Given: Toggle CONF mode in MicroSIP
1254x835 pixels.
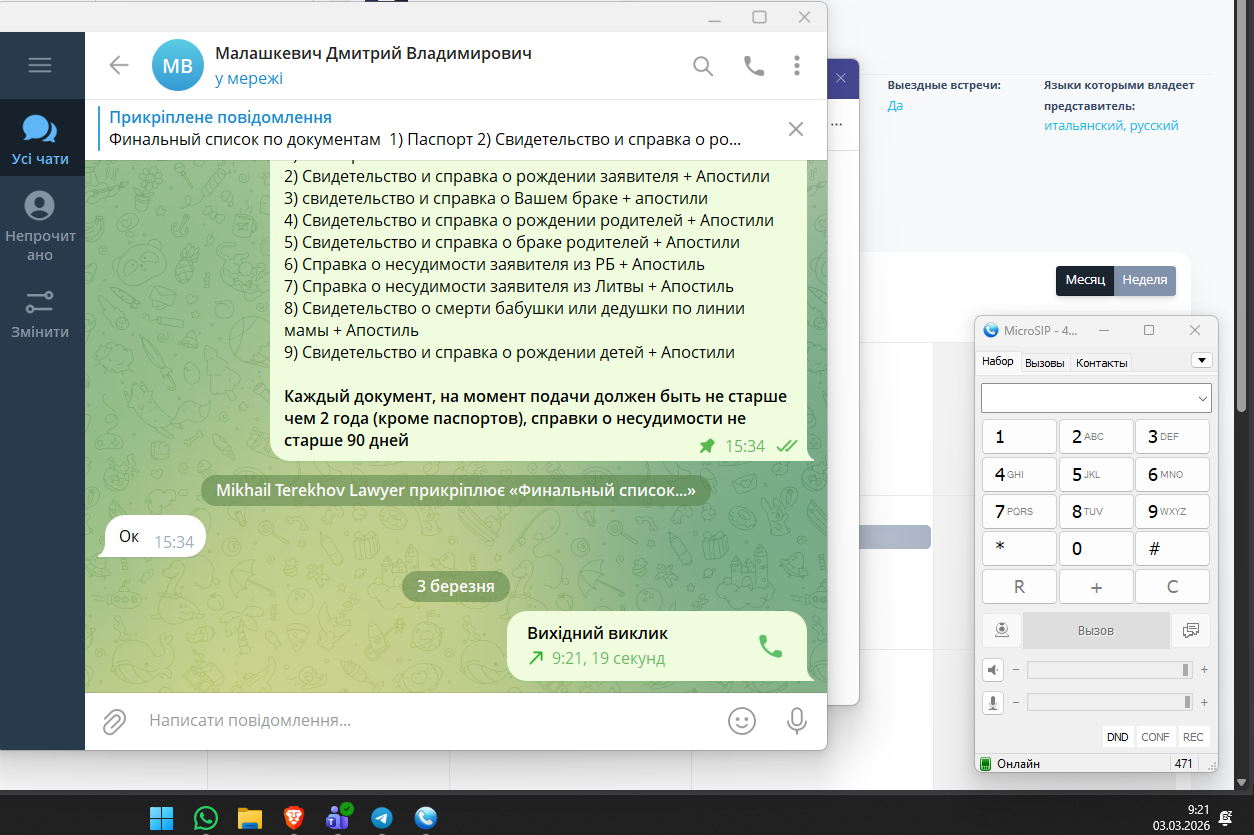Looking at the screenshot, I should point(1155,737).
